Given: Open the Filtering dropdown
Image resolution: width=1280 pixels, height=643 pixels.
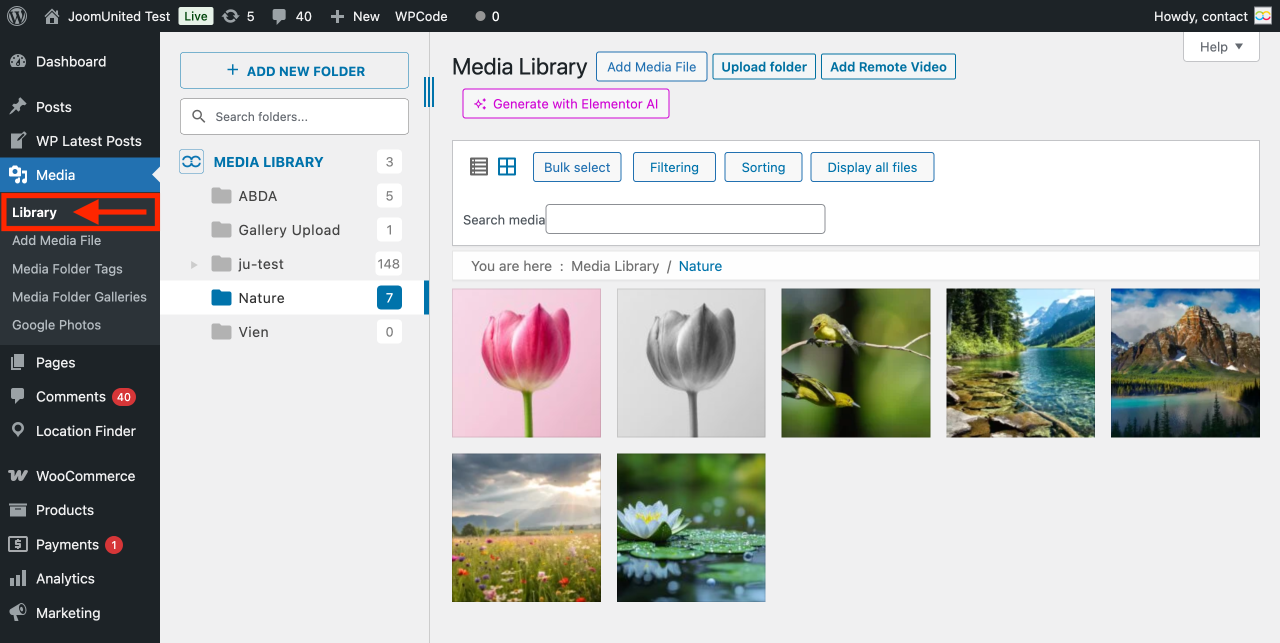Looking at the screenshot, I should click(674, 167).
